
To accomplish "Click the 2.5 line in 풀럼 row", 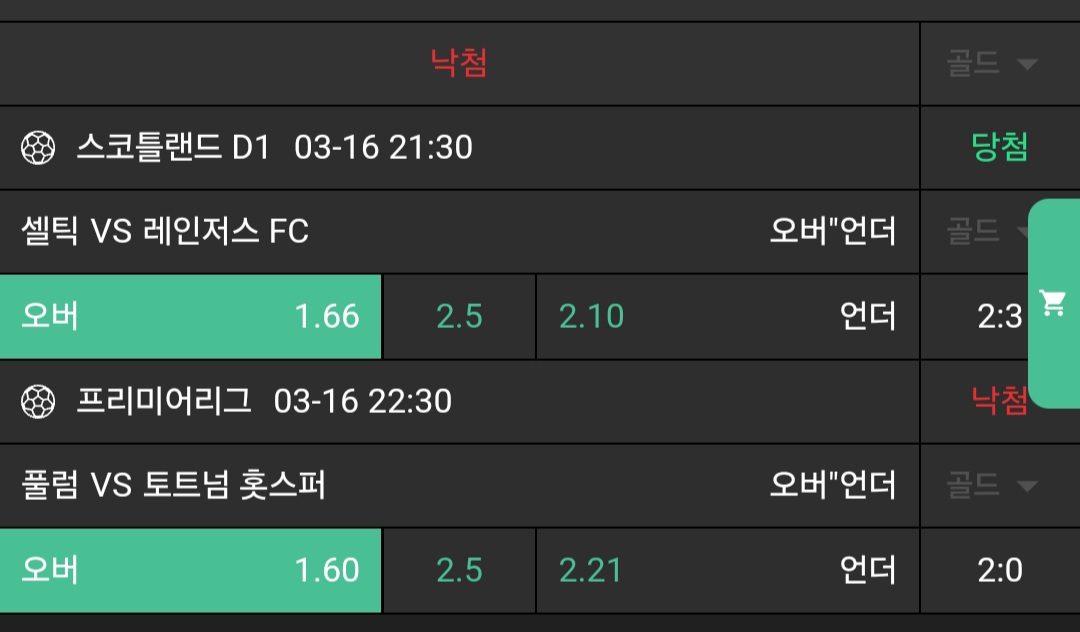I will point(459,570).
